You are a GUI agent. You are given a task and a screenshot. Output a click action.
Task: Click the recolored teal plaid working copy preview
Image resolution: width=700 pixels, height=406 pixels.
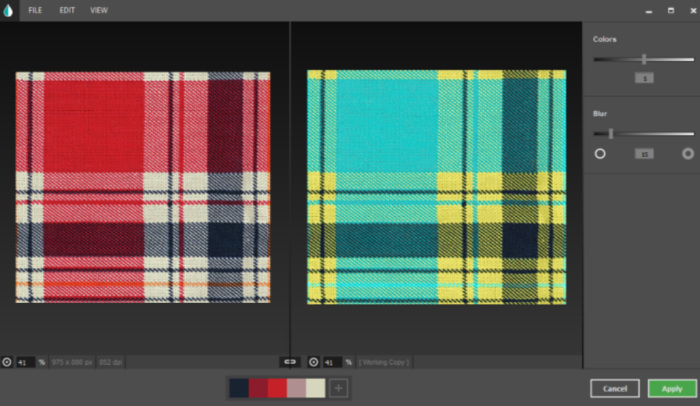437,187
